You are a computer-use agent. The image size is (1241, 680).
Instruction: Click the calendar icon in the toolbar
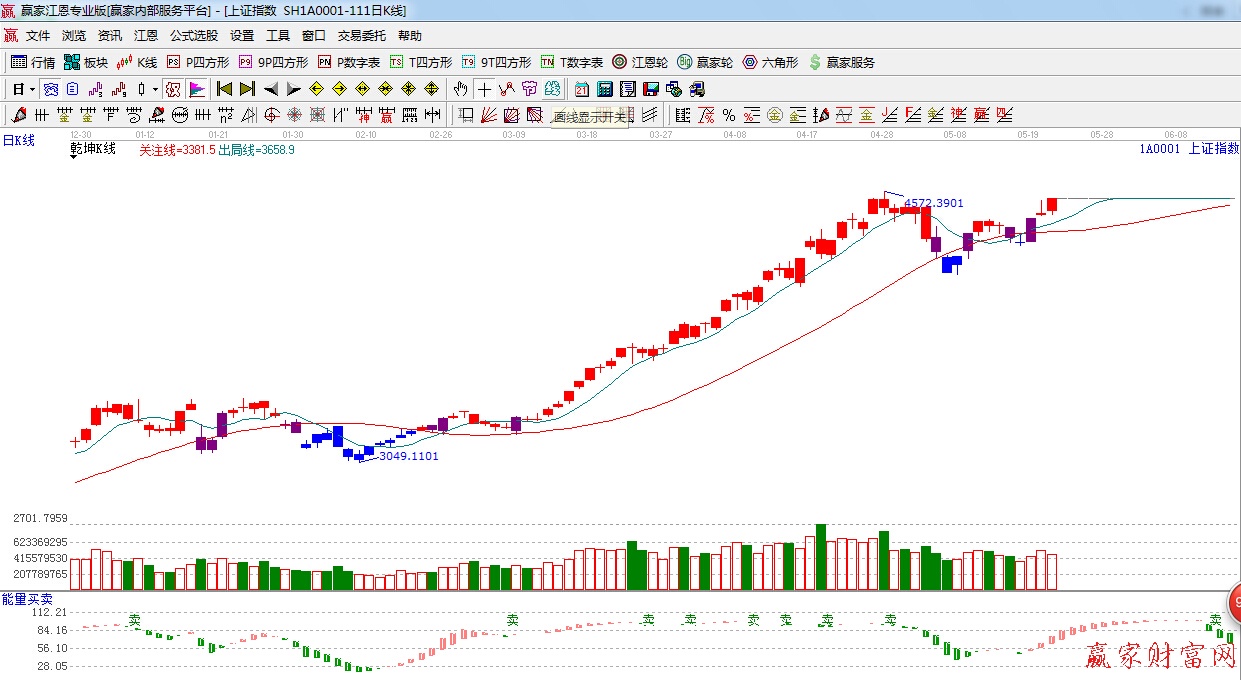click(x=581, y=89)
